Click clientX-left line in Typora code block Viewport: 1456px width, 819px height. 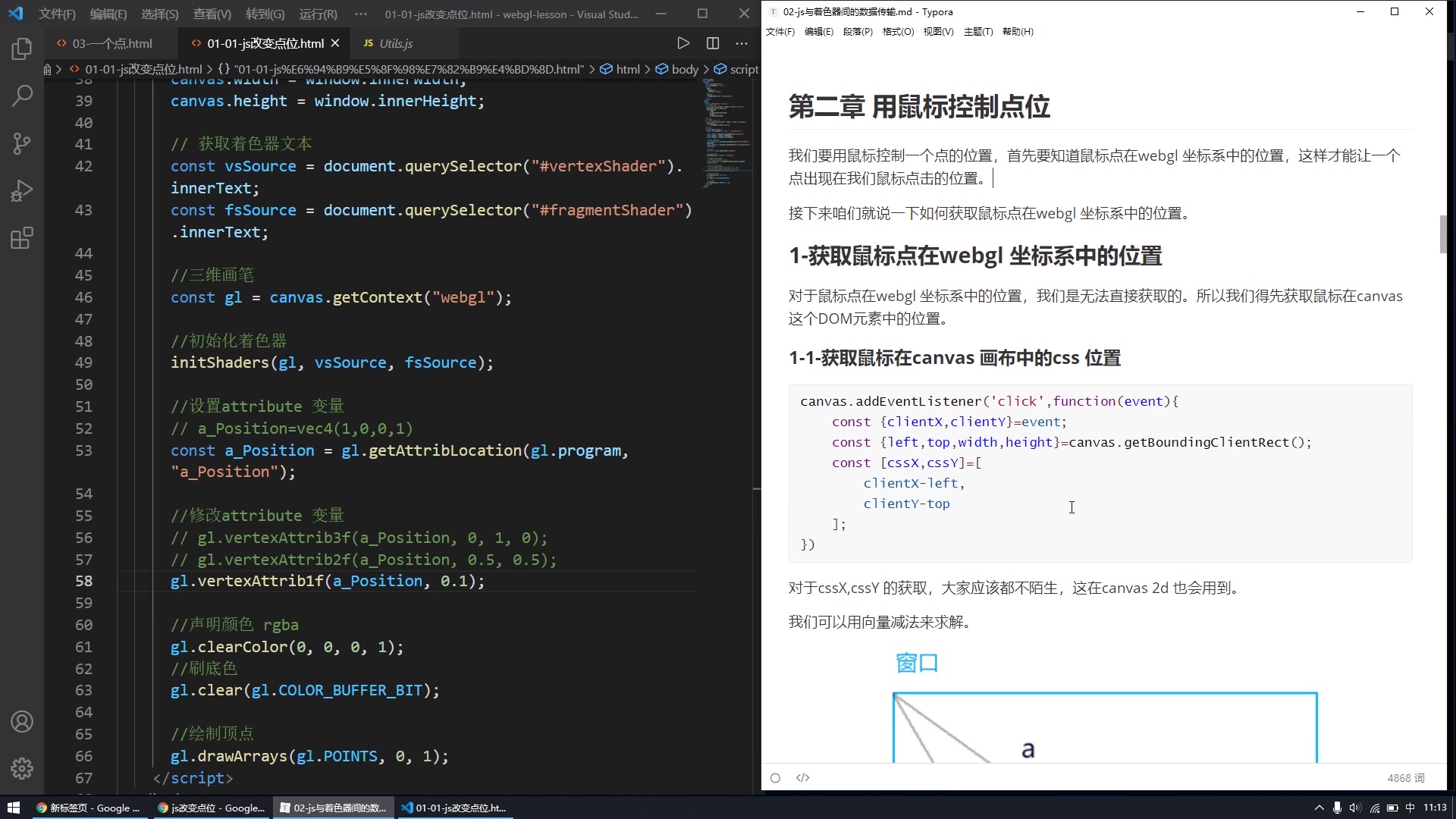click(914, 483)
